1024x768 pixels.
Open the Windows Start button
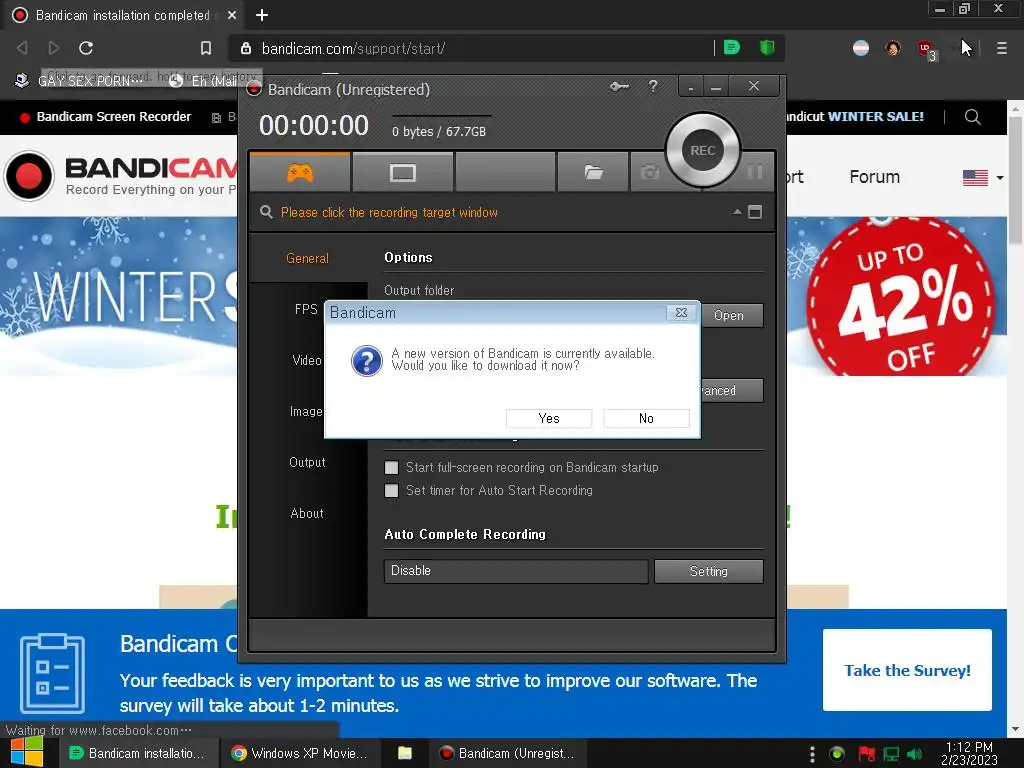pos(27,752)
